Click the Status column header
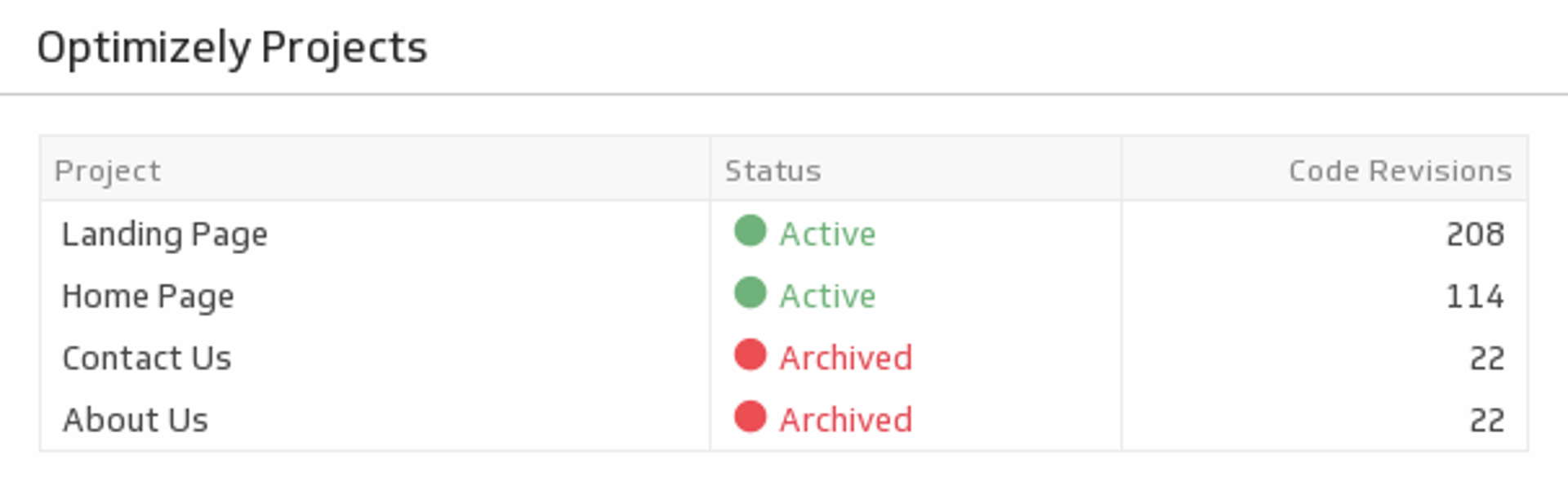This screenshot has width=1568, height=491. [773, 171]
